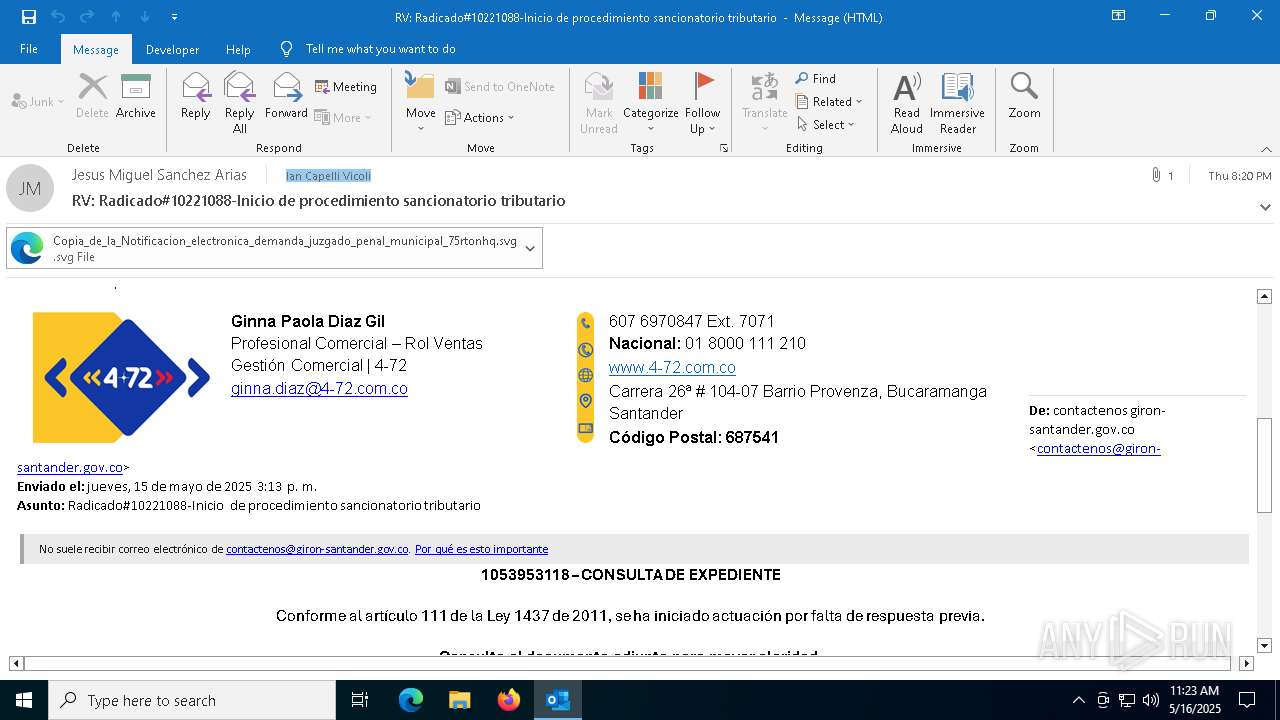The height and width of the screenshot is (720, 1280).
Task: Click the 4-72 logo image
Action: 121,377
